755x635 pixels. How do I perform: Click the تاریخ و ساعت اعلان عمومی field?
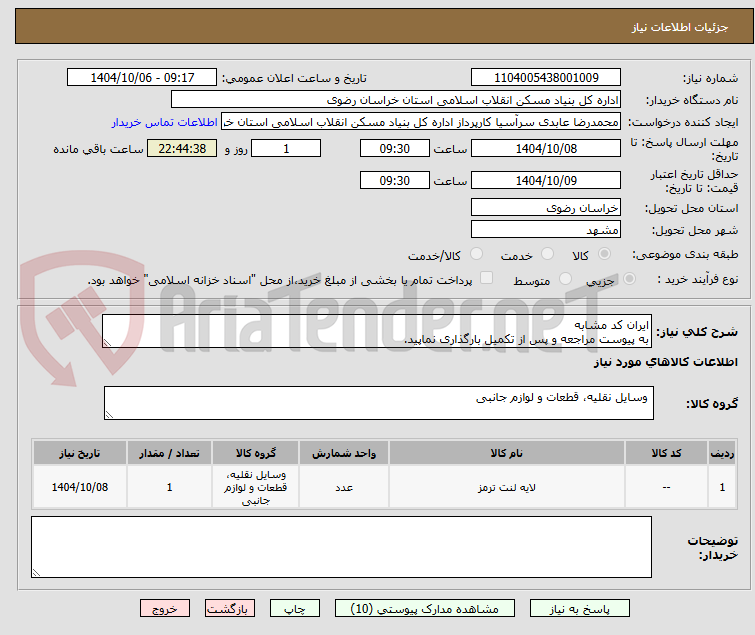tap(142, 78)
